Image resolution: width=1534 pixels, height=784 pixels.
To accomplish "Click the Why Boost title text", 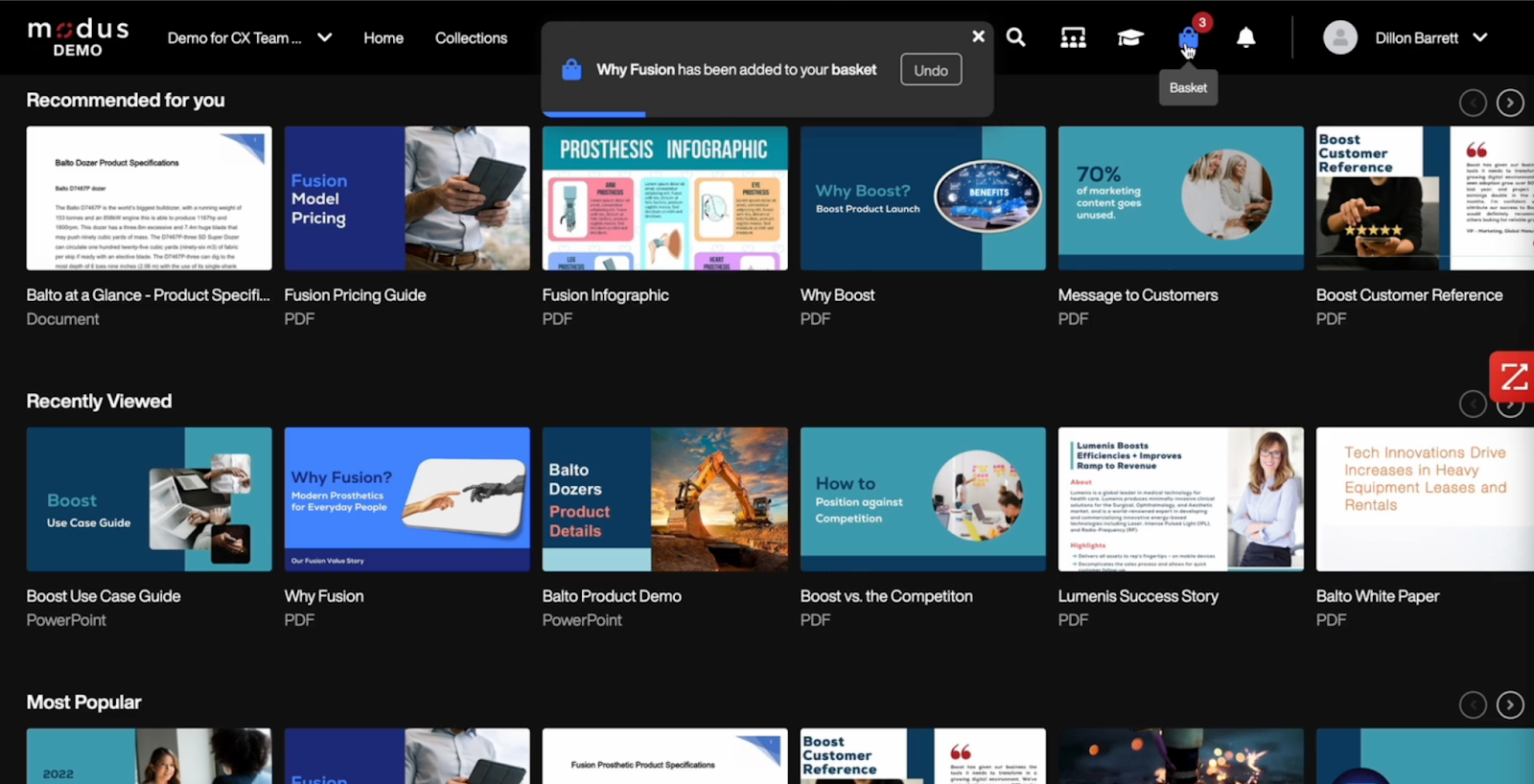I will tap(837, 295).
